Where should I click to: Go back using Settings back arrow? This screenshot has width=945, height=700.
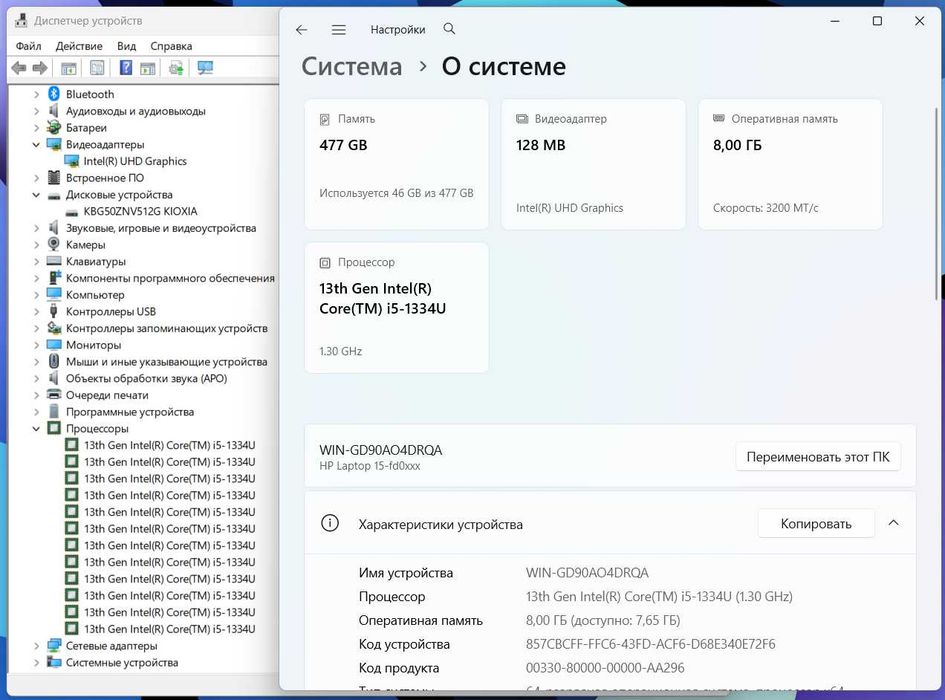coord(301,30)
